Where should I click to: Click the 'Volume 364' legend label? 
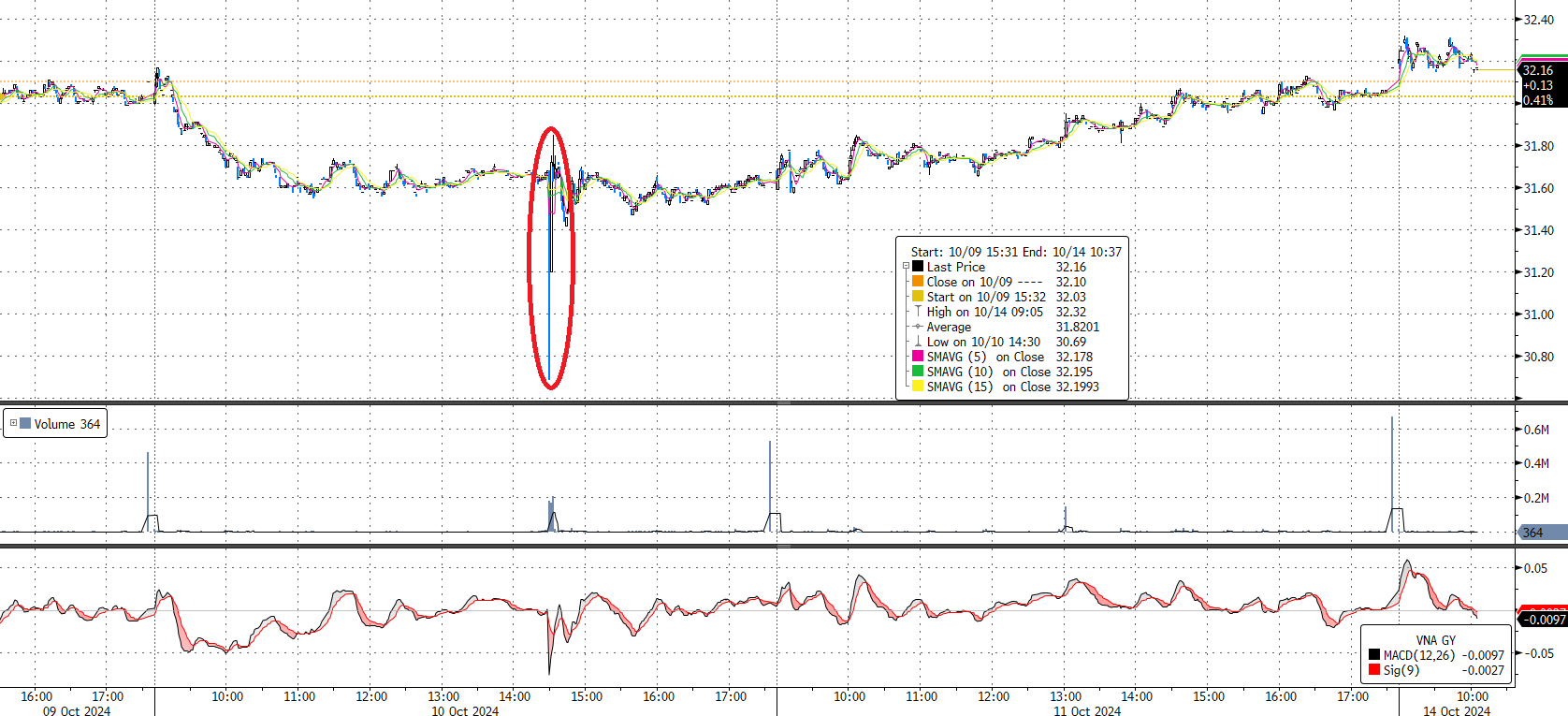tap(67, 424)
